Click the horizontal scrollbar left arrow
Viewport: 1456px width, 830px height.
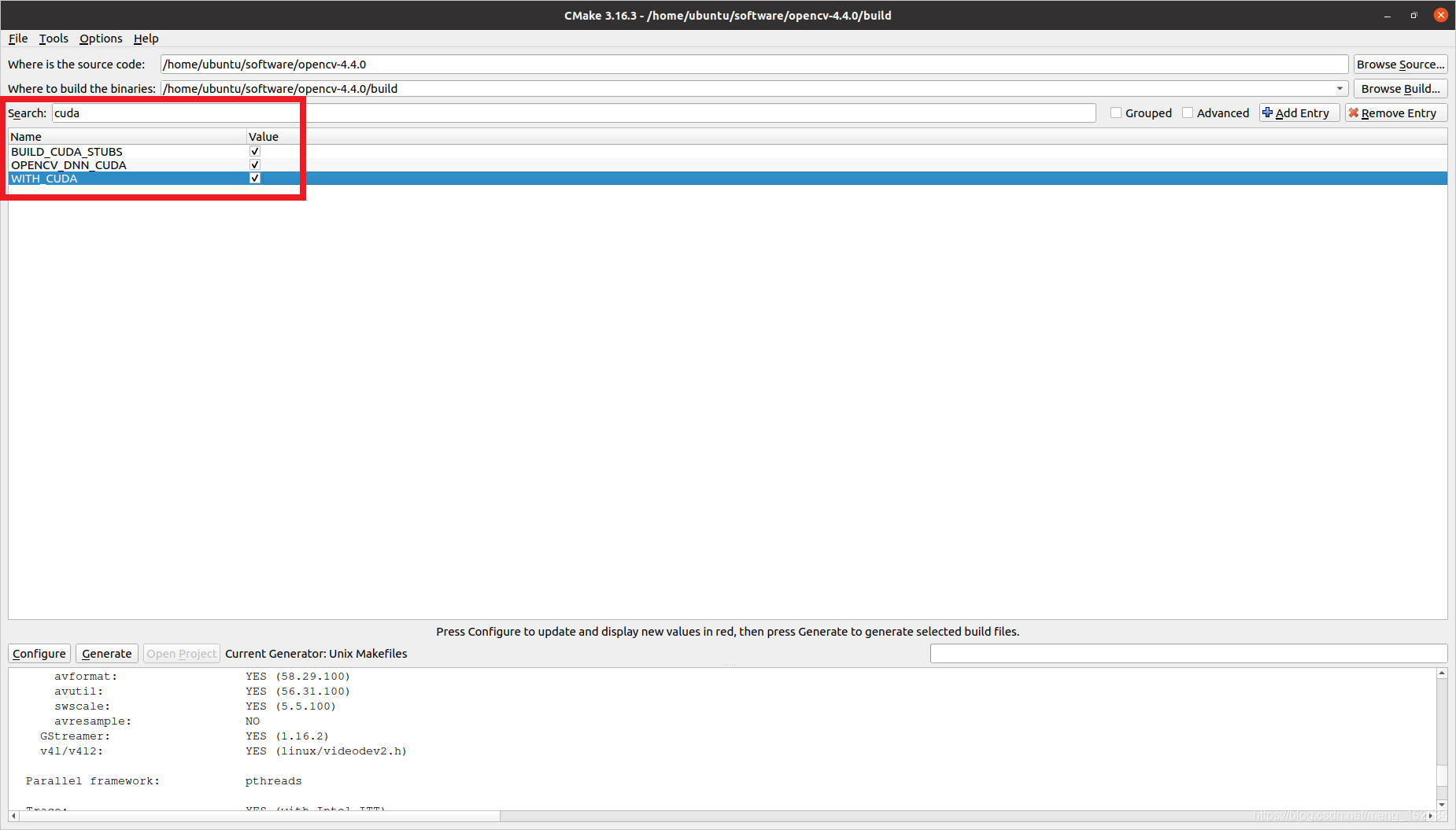tap(13, 816)
